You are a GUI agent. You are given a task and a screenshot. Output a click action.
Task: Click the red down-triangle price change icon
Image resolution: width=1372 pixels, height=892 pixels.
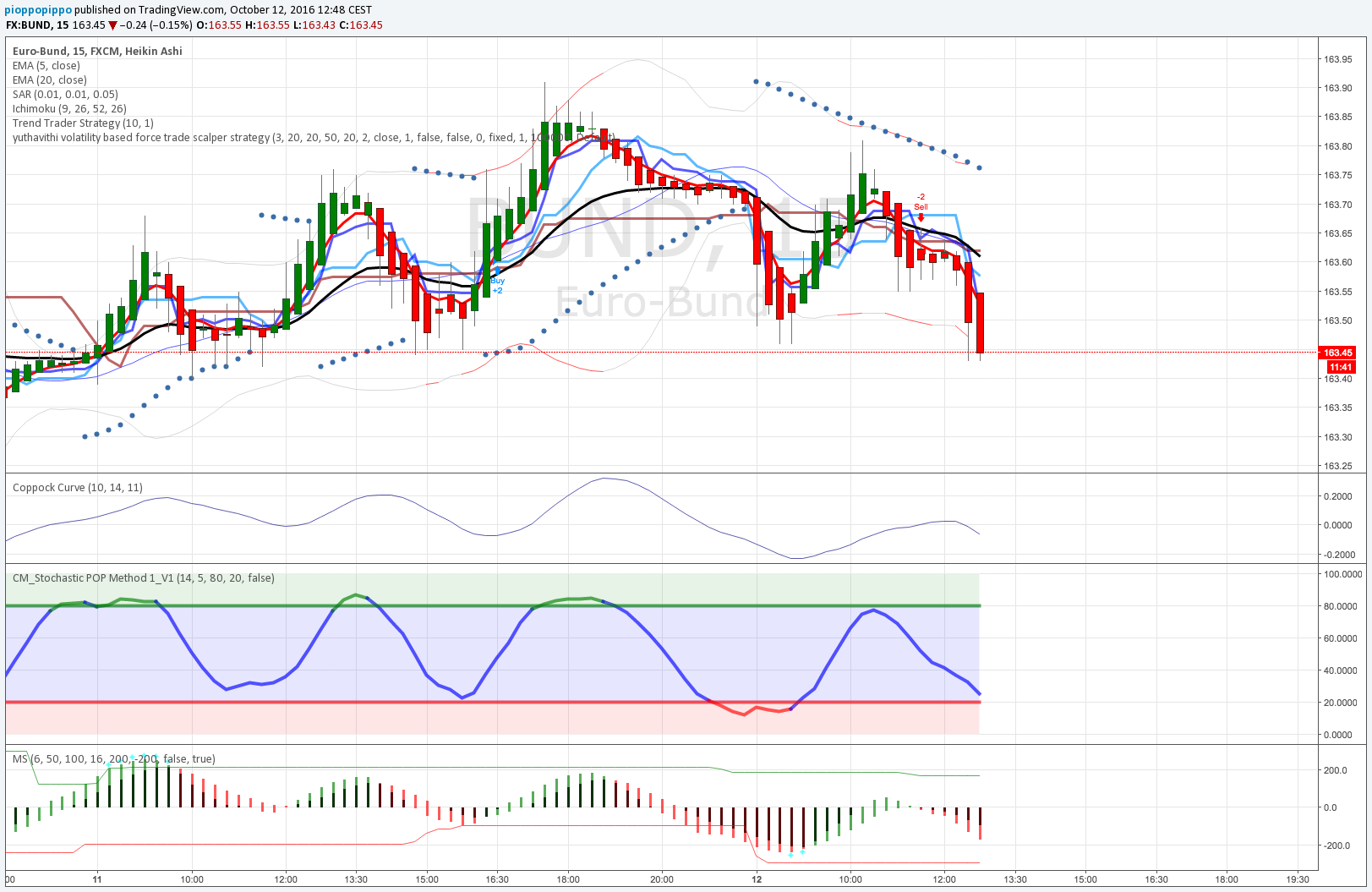pyautogui.click(x=112, y=25)
